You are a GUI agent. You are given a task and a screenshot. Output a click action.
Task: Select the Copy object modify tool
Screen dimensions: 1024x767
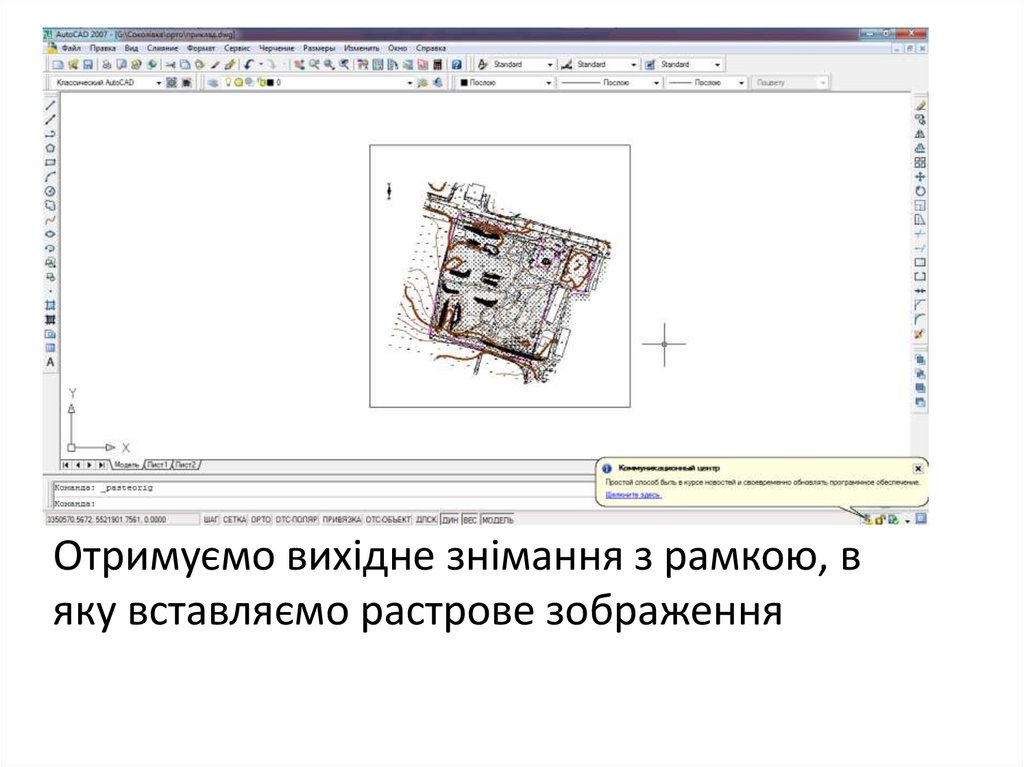[x=920, y=120]
